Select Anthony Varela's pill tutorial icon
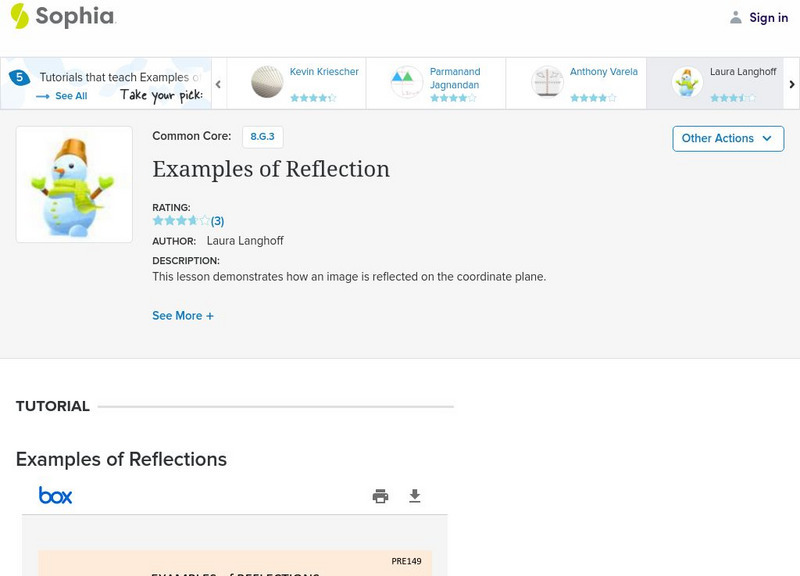The height and width of the screenshot is (576, 800). pos(546,80)
